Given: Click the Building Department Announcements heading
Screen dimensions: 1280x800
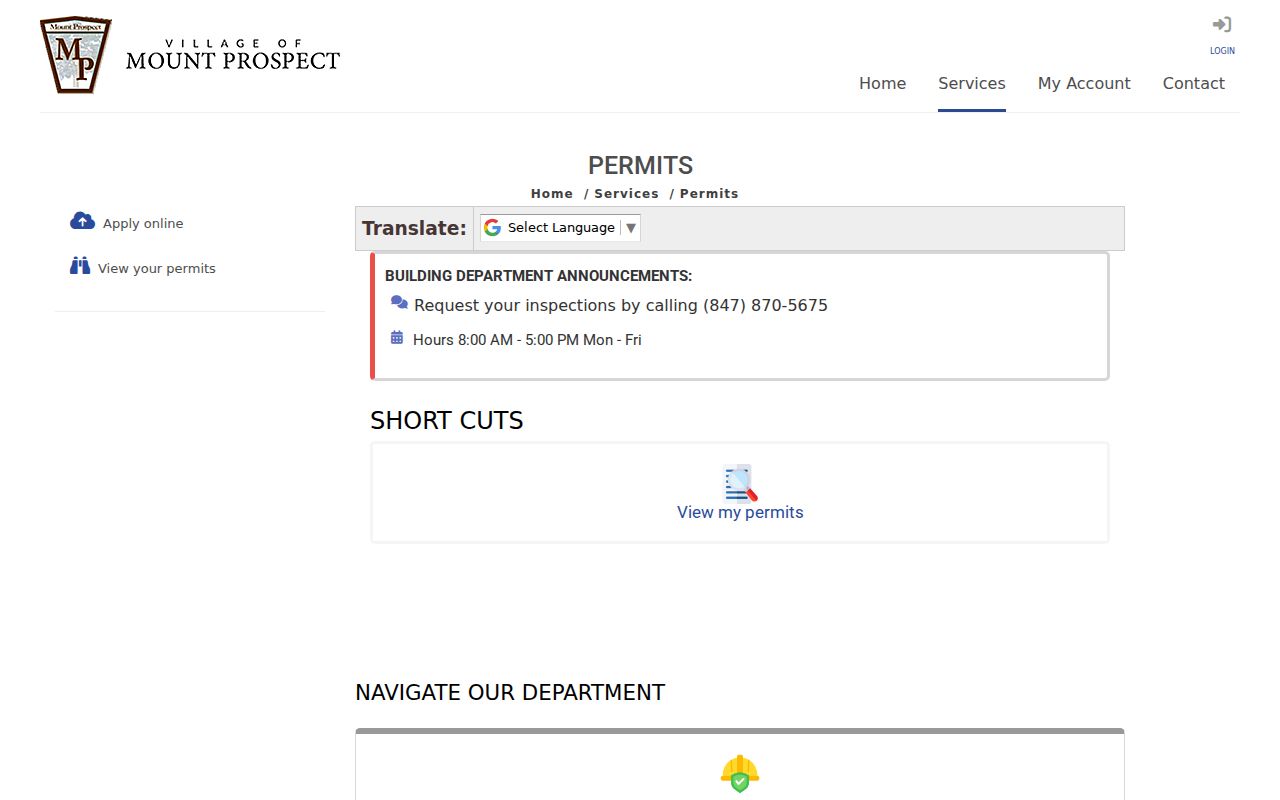Looking at the screenshot, I should tap(538, 276).
